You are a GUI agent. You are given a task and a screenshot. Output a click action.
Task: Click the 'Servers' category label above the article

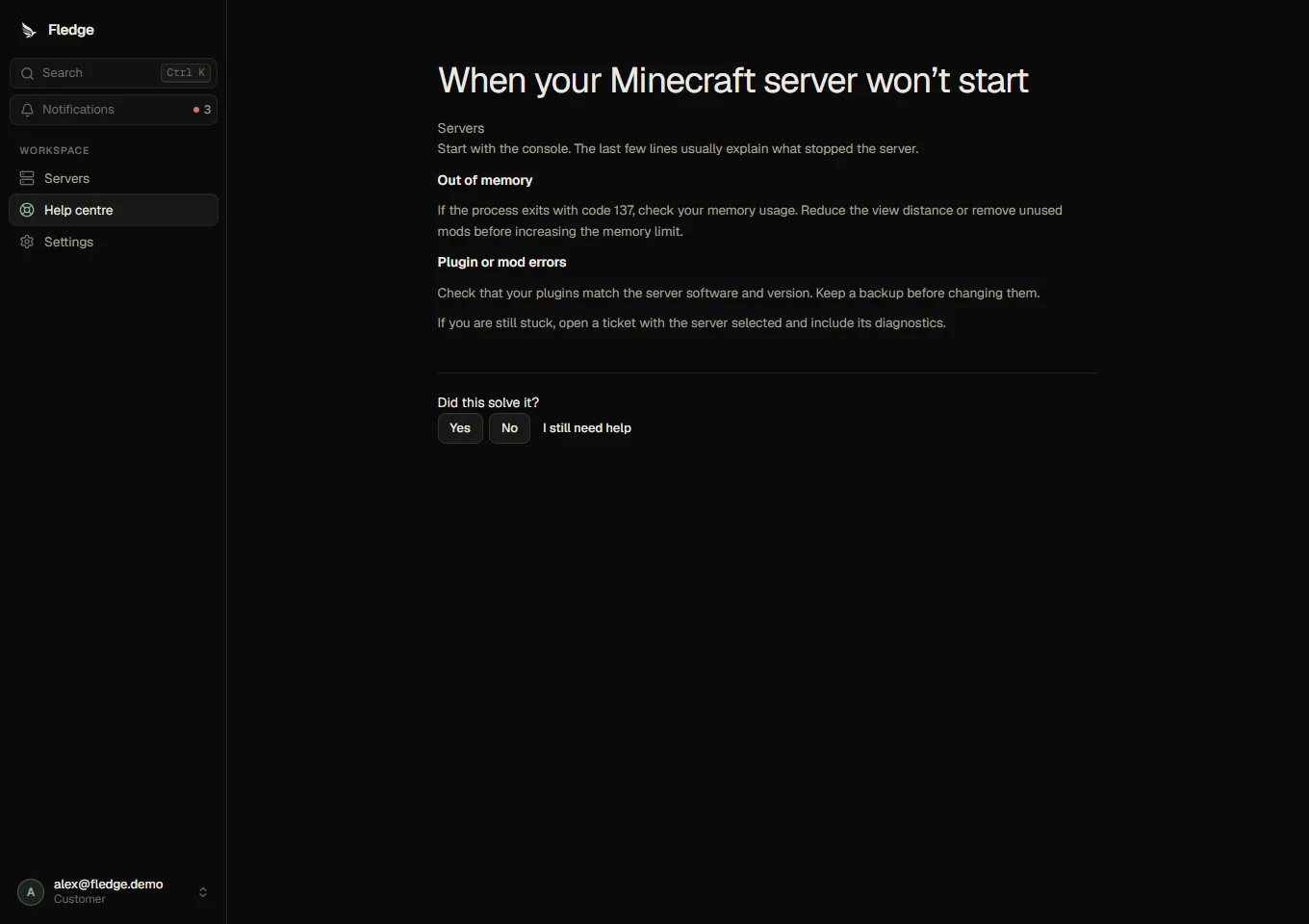[x=461, y=128]
